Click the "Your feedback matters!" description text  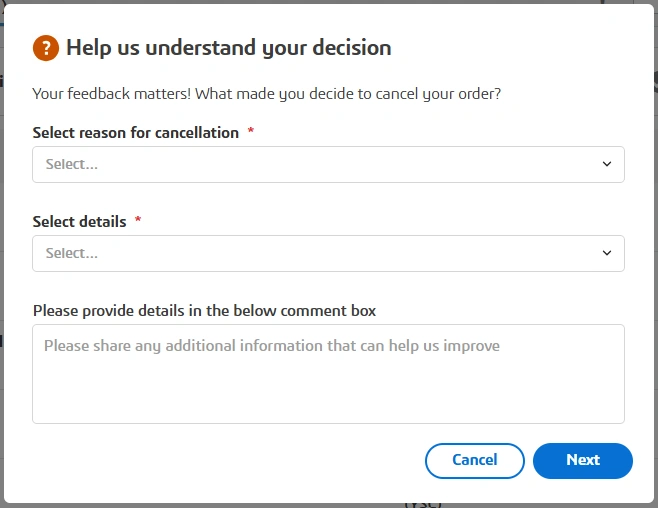266,94
